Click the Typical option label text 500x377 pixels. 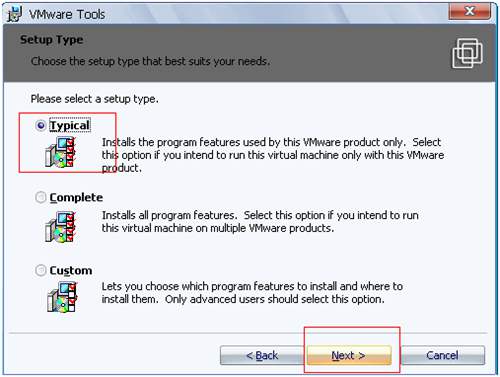(70, 125)
